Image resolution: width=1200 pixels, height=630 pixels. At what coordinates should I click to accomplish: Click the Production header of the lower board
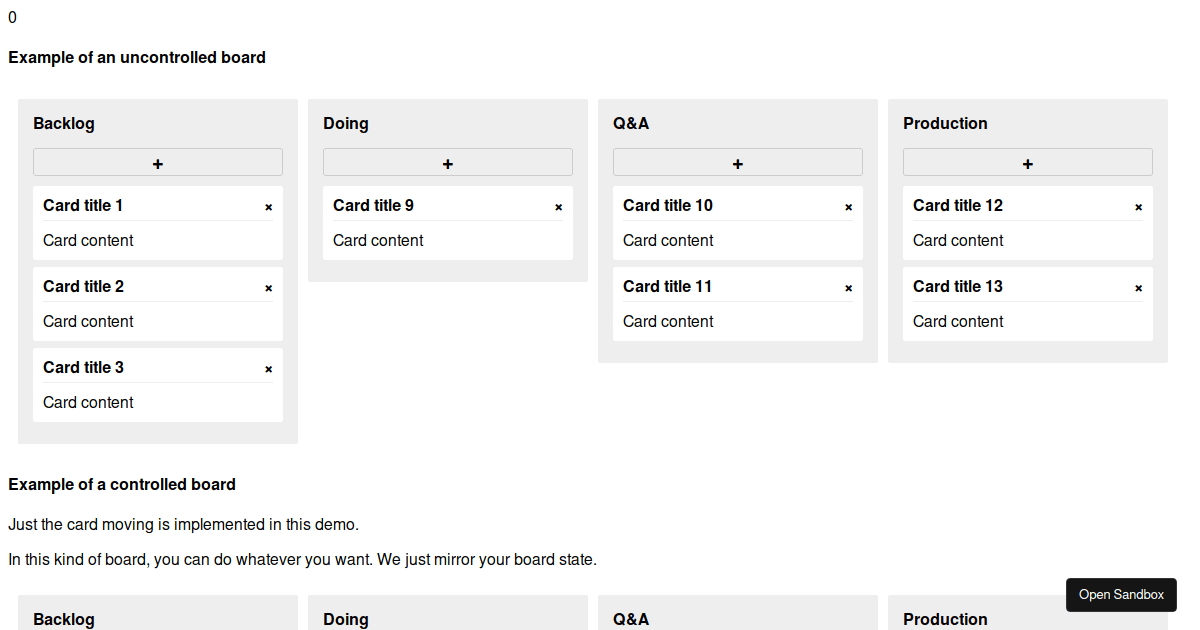pos(945,619)
